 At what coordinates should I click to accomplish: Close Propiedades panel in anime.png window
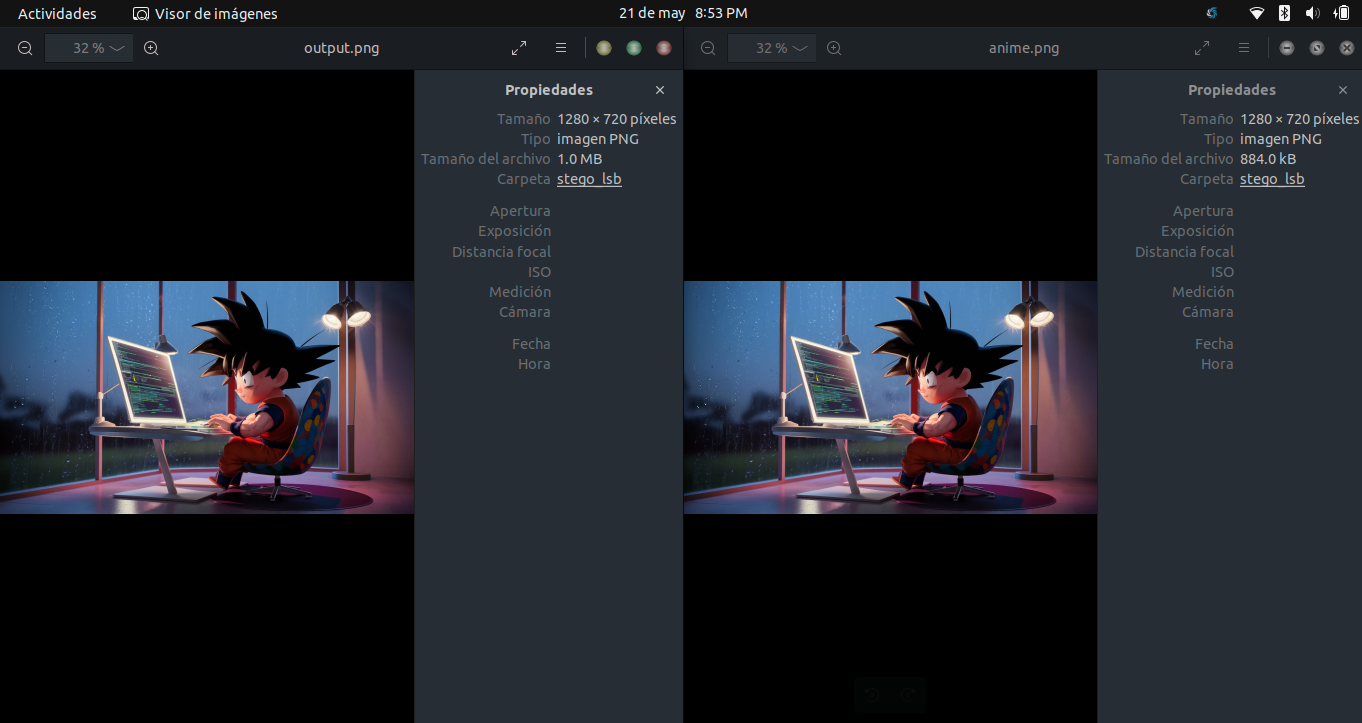[x=1343, y=90]
